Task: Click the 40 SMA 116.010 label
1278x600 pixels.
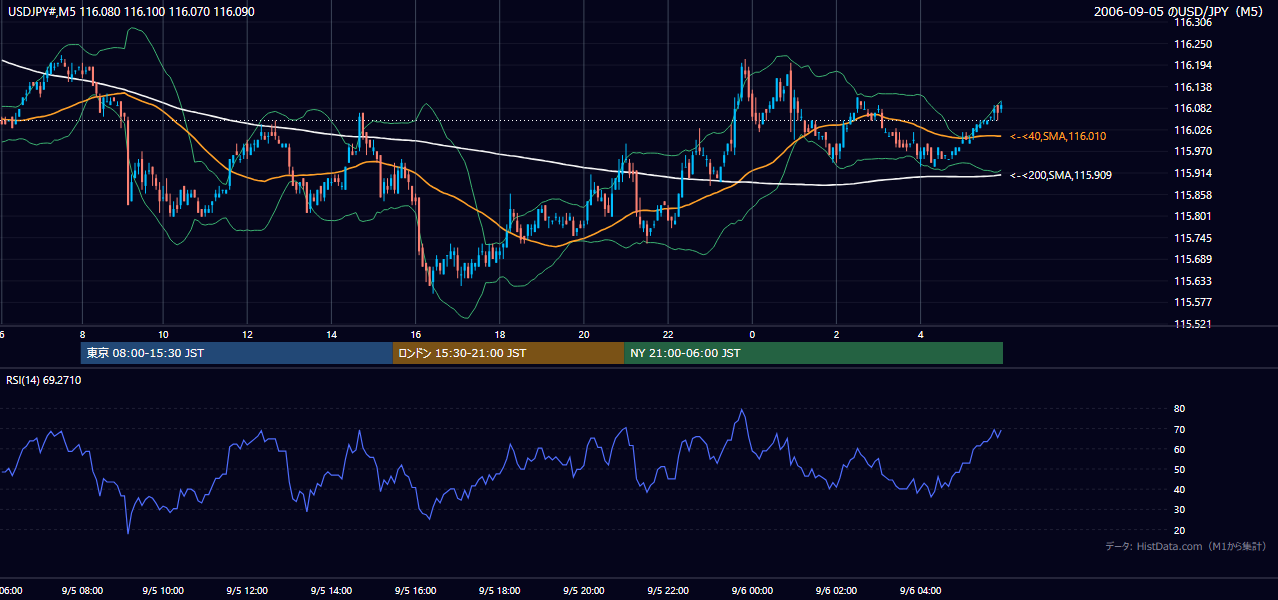Action: pyautogui.click(x=1058, y=136)
